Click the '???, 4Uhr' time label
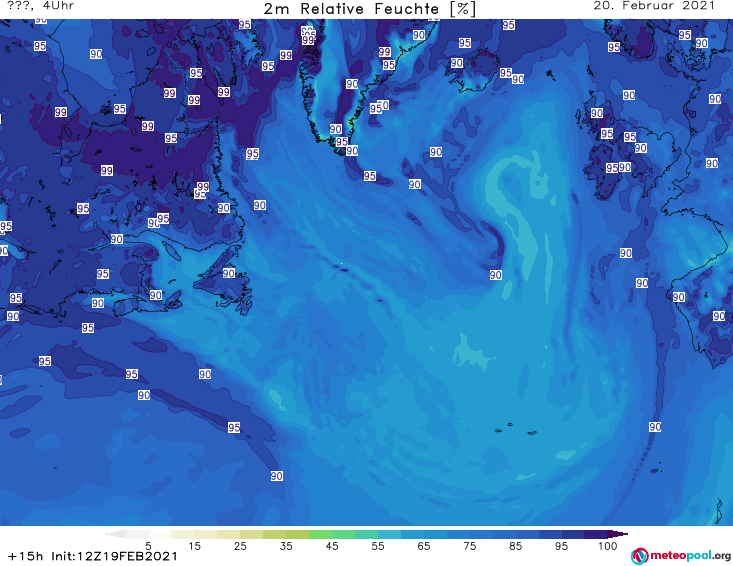Image resolution: width=733 pixels, height=566 pixels. 41,6
